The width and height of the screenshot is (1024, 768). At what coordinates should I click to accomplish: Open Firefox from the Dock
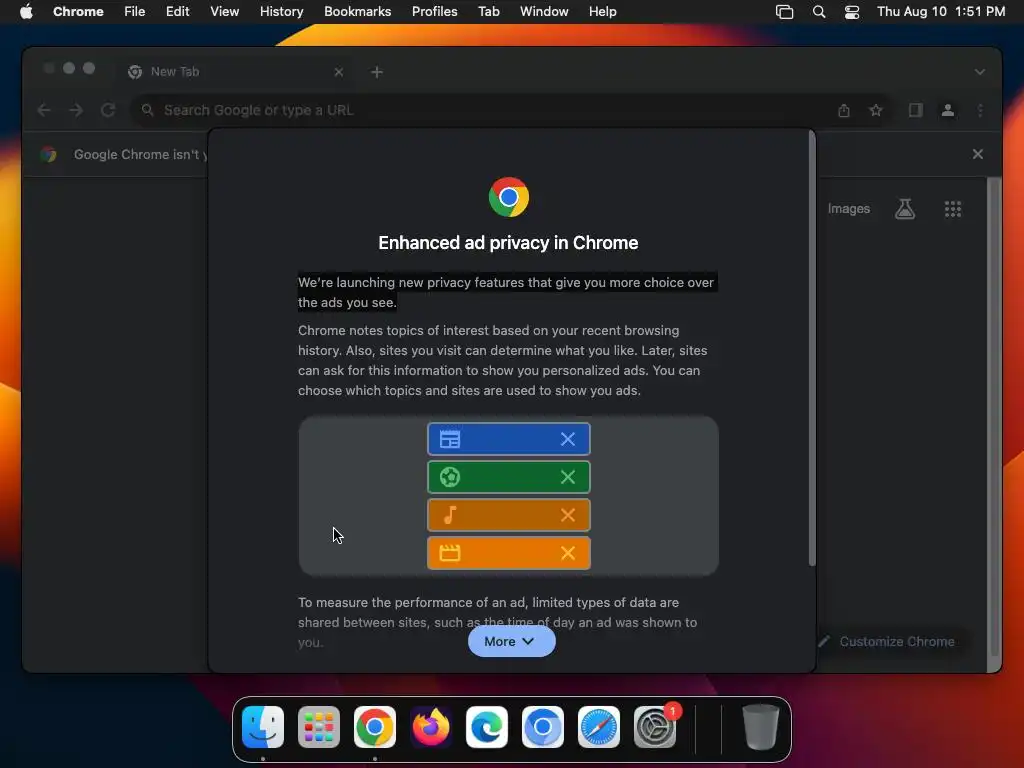click(430, 727)
